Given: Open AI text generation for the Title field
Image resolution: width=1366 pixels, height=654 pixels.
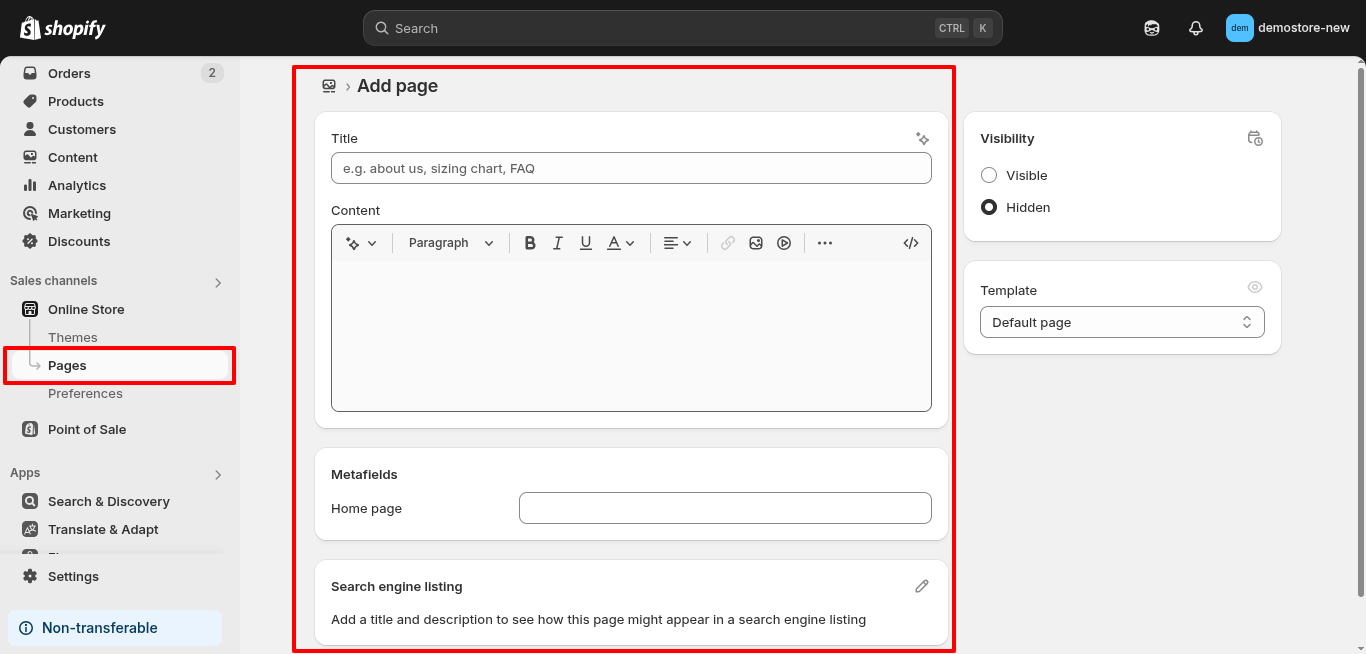Looking at the screenshot, I should [922, 138].
